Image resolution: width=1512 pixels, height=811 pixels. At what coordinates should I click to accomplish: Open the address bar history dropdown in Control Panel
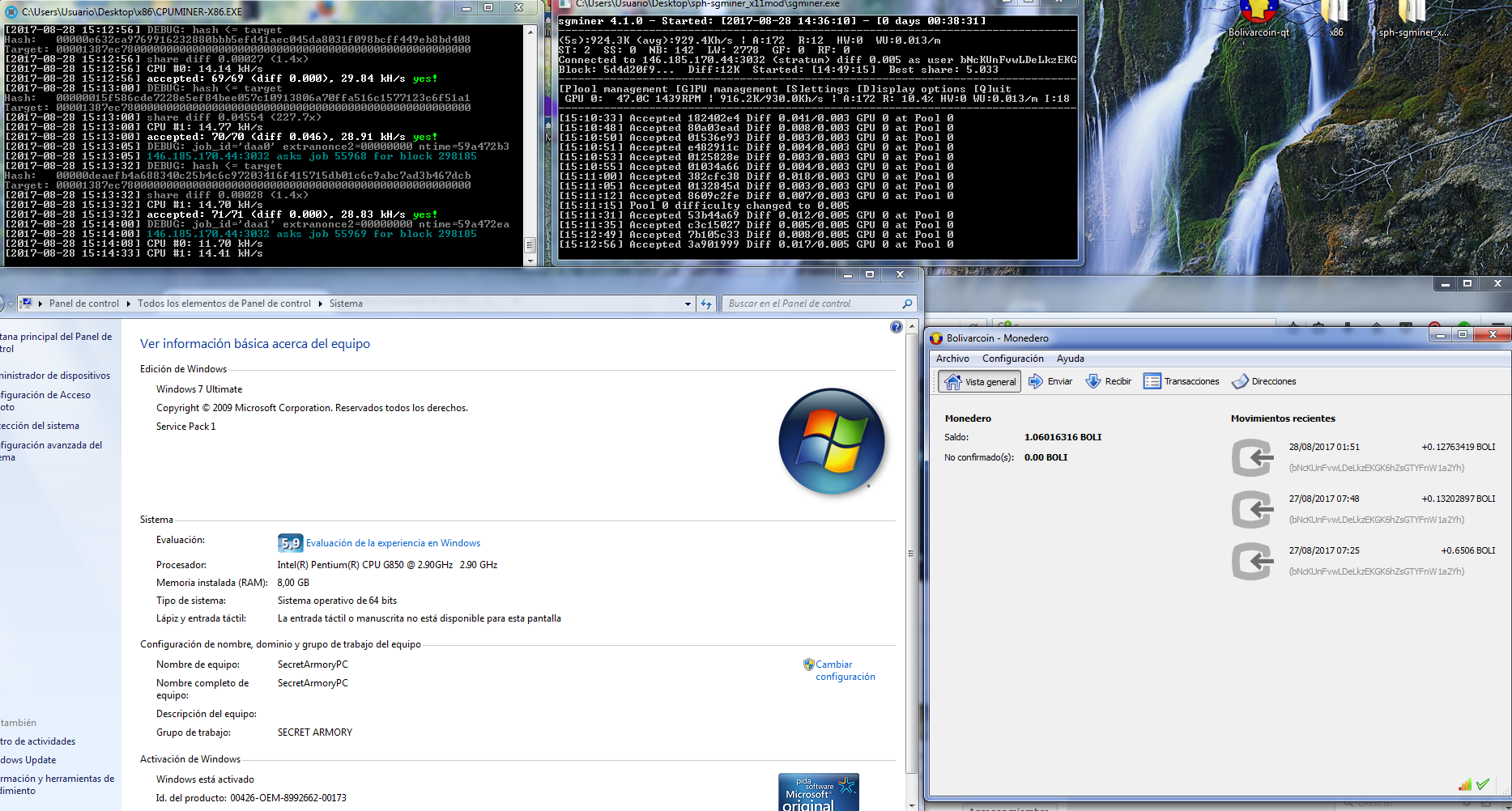[688, 304]
